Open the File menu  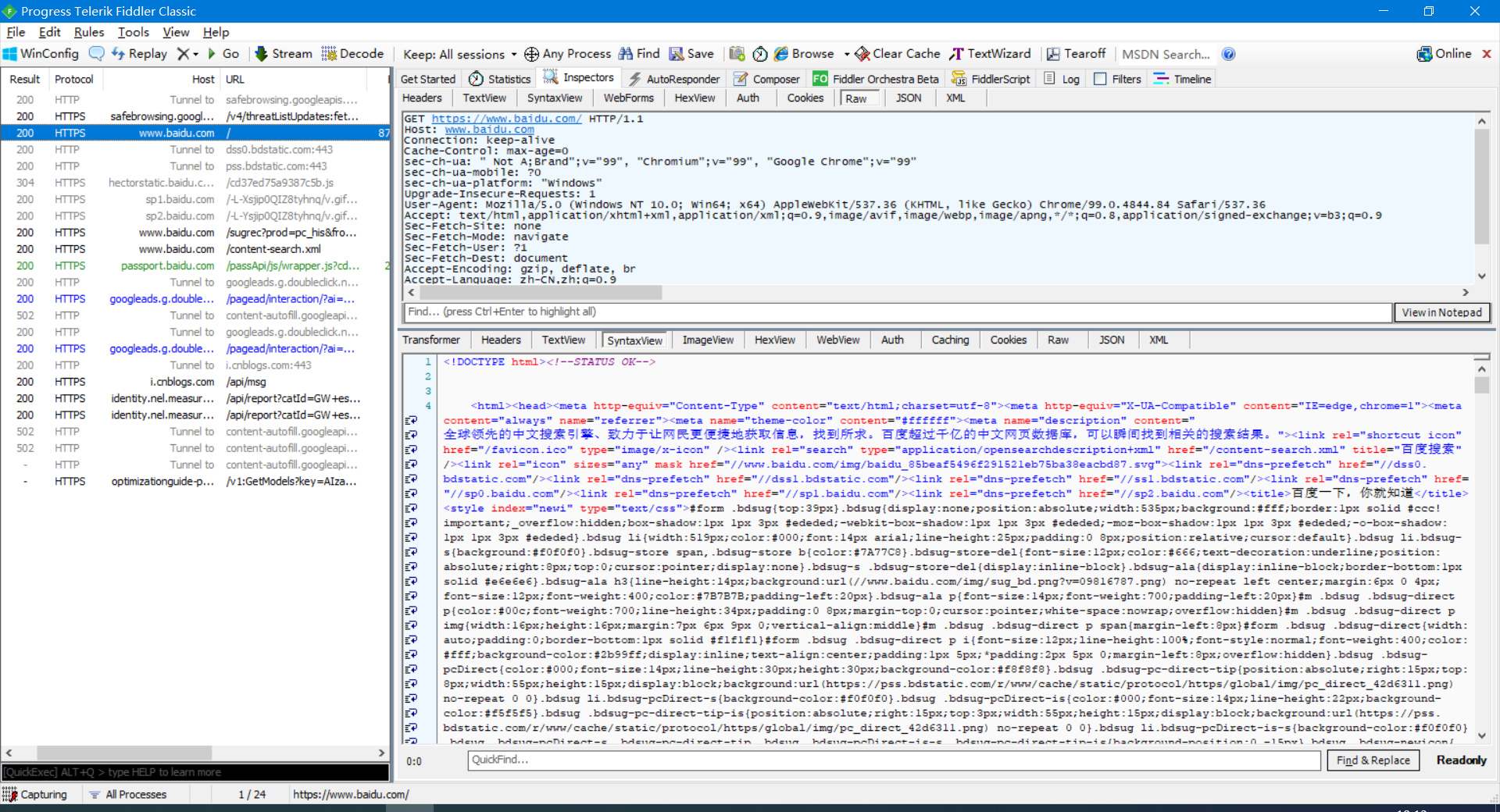(16, 32)
